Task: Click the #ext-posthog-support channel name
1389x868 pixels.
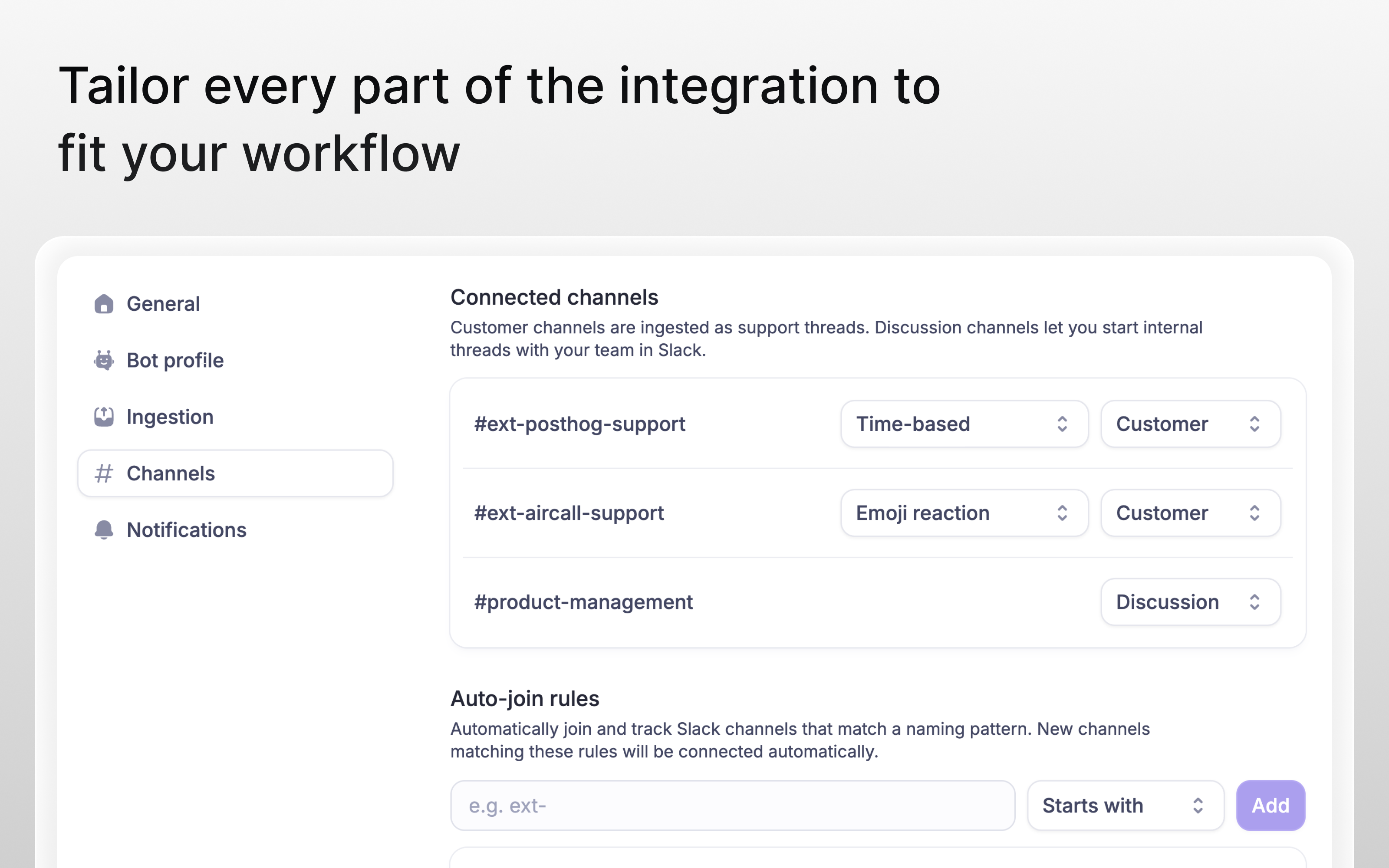Action: pyautogui.click(x=579, y=424)
